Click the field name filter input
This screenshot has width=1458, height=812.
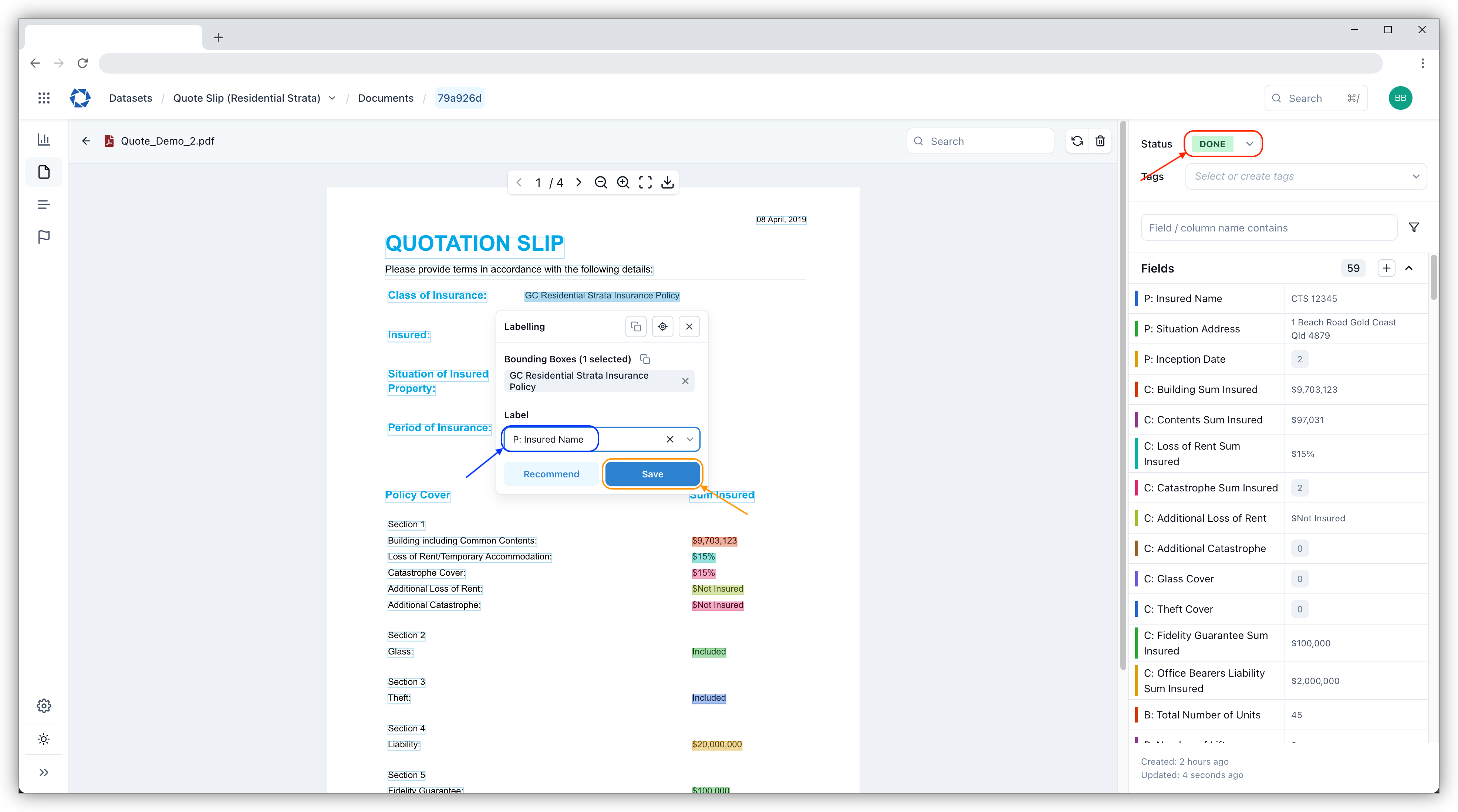1268,227
